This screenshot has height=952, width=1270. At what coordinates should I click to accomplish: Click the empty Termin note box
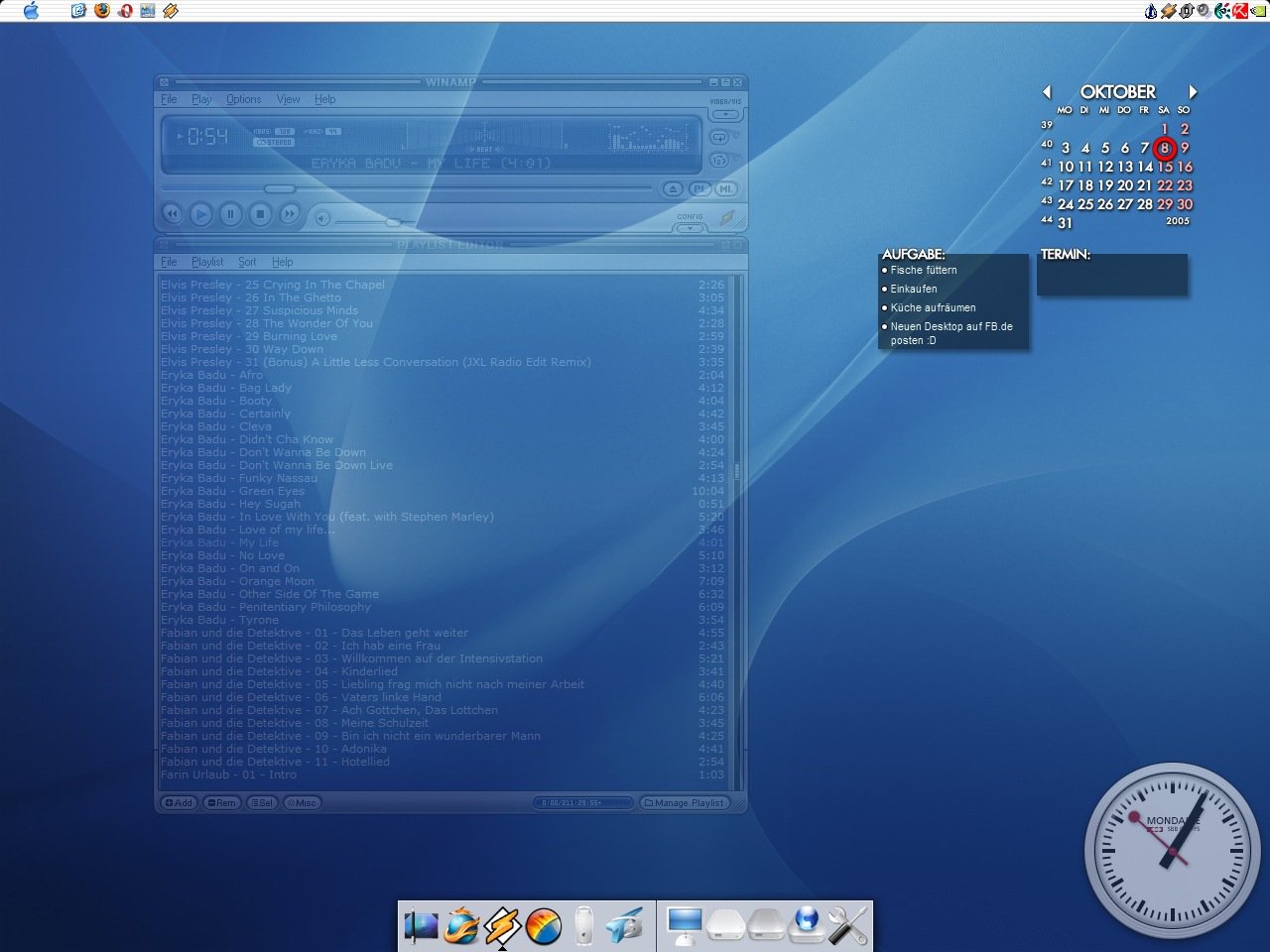pos(1112,275)
